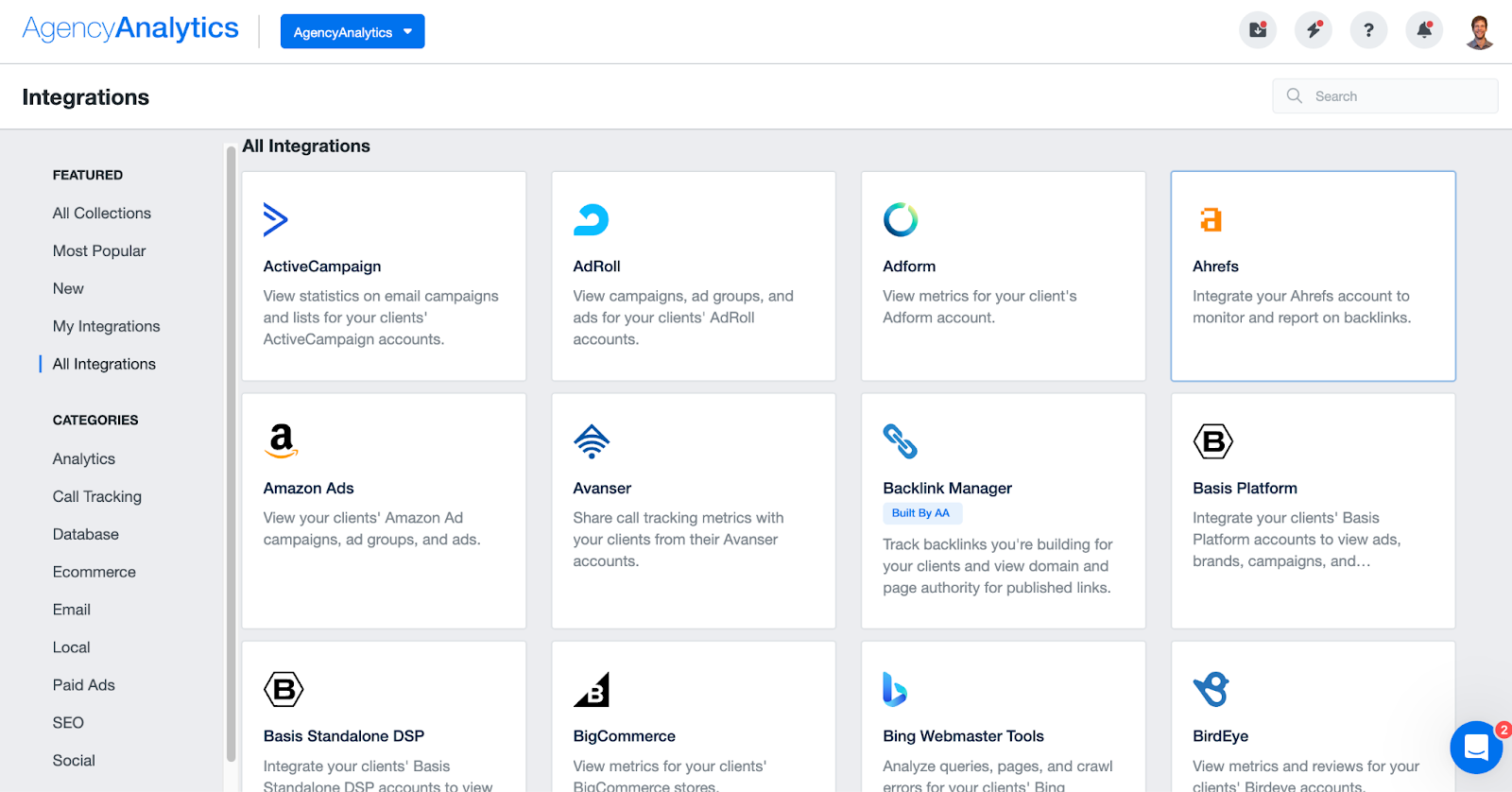This screenshot has width=1512, height=792.
Task: Open the Adform card title
Action: (x=909, y=267)
